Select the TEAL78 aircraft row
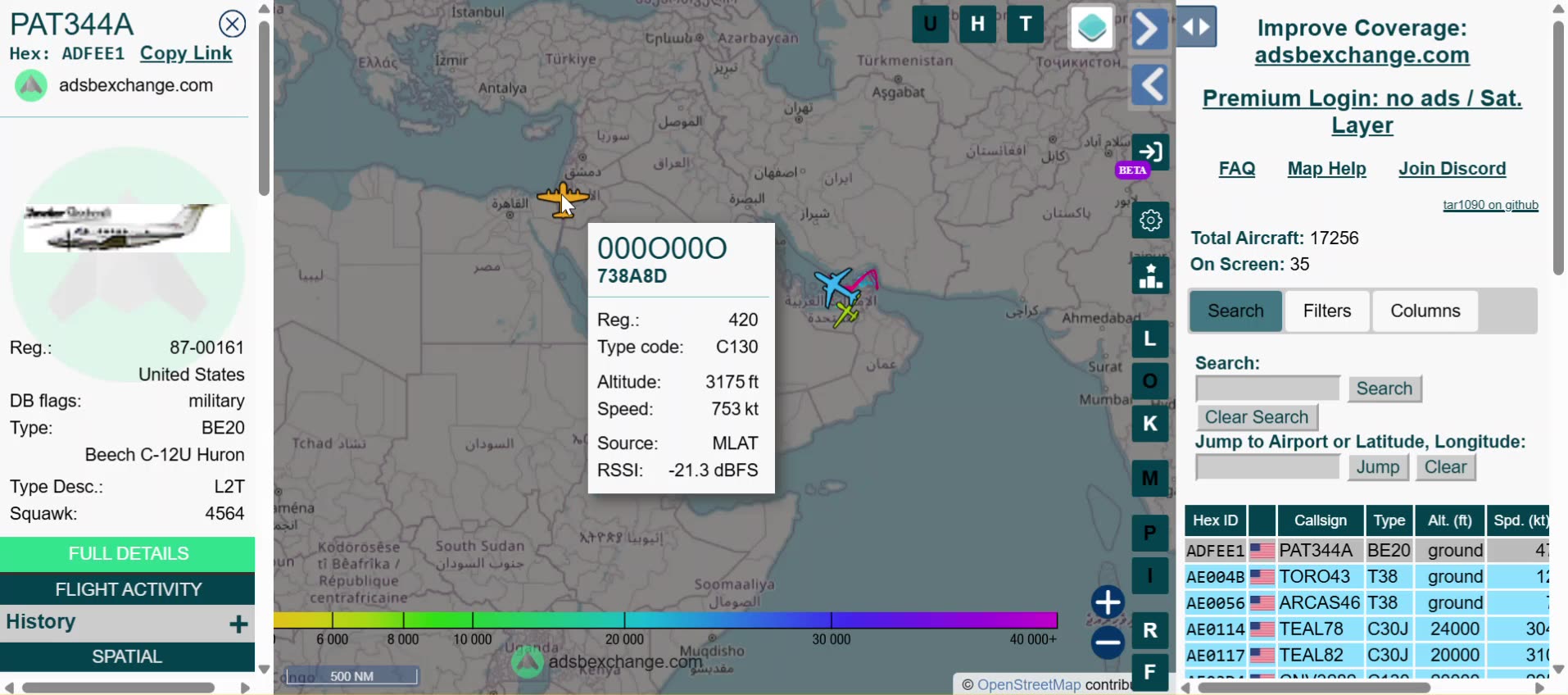Viewport: 1568px width, 695px height. tap(1367, 629)
